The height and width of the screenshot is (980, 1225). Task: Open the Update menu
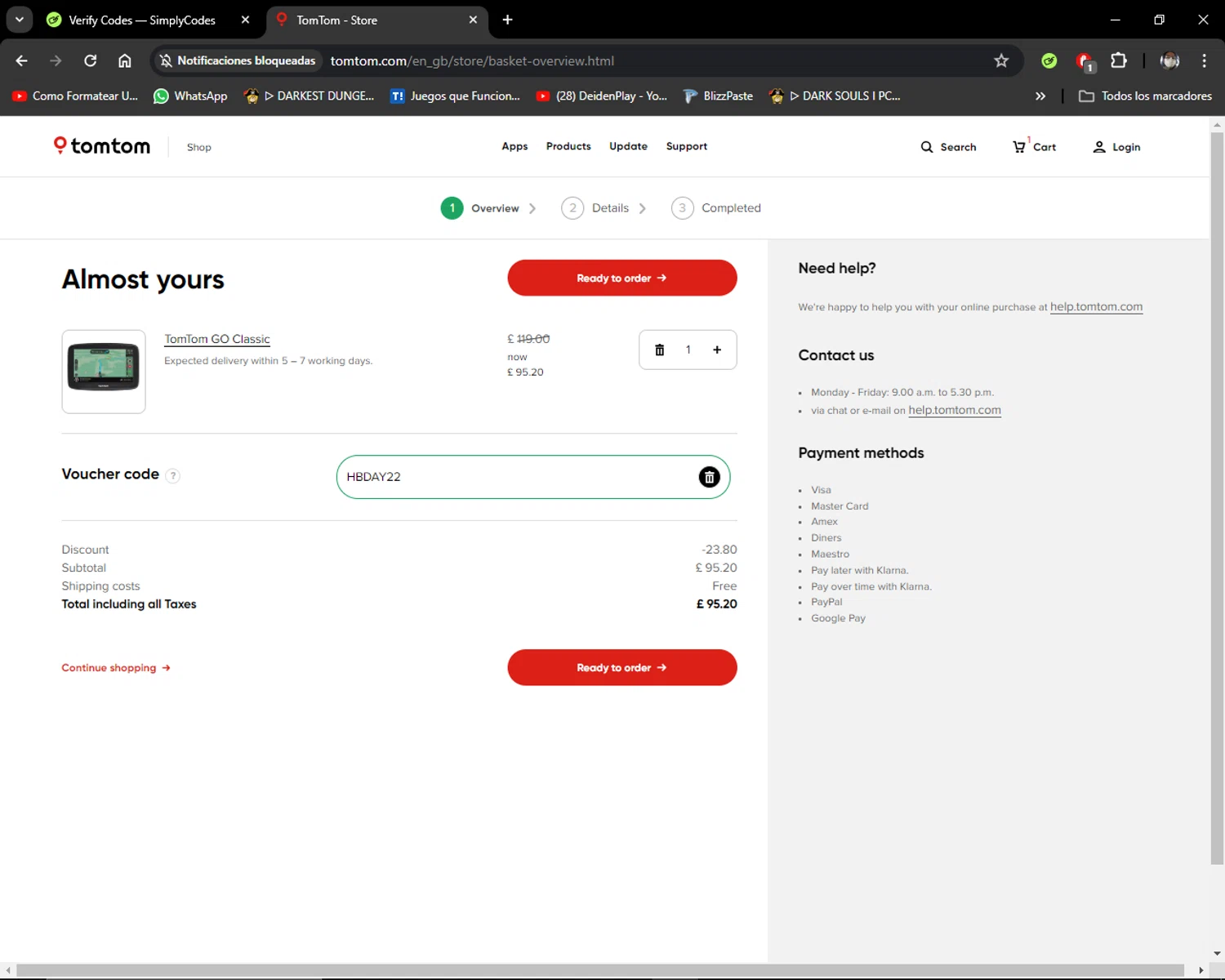coord(628,146)
